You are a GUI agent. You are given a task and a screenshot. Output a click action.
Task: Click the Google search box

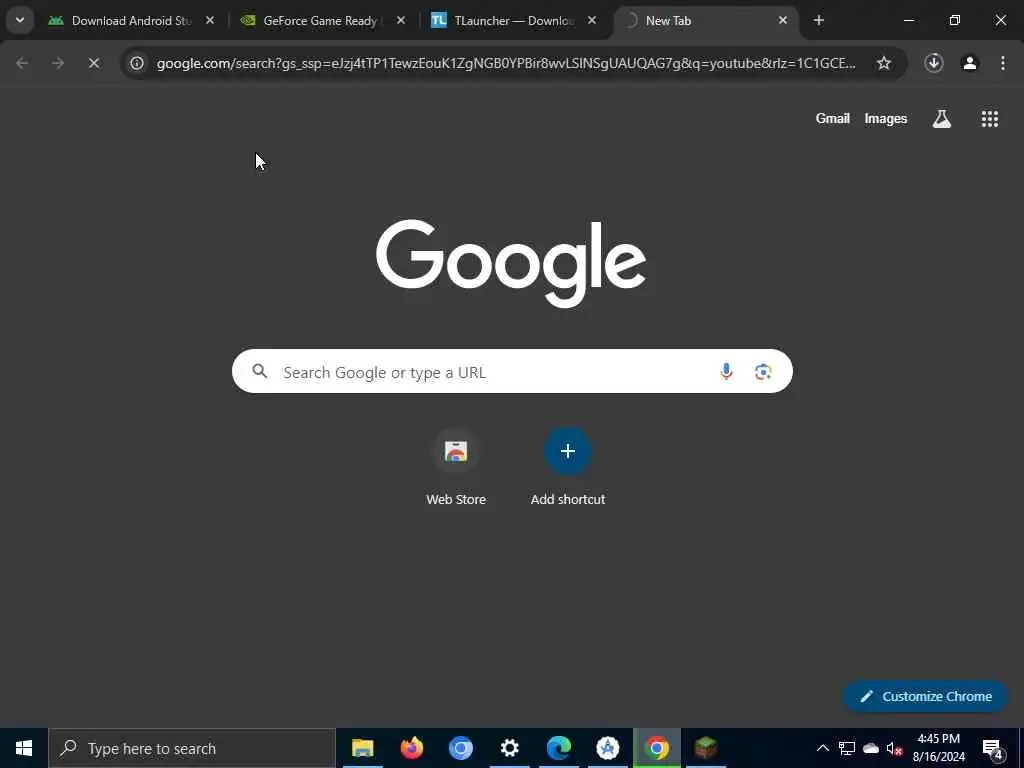click(x=512, y=372)
